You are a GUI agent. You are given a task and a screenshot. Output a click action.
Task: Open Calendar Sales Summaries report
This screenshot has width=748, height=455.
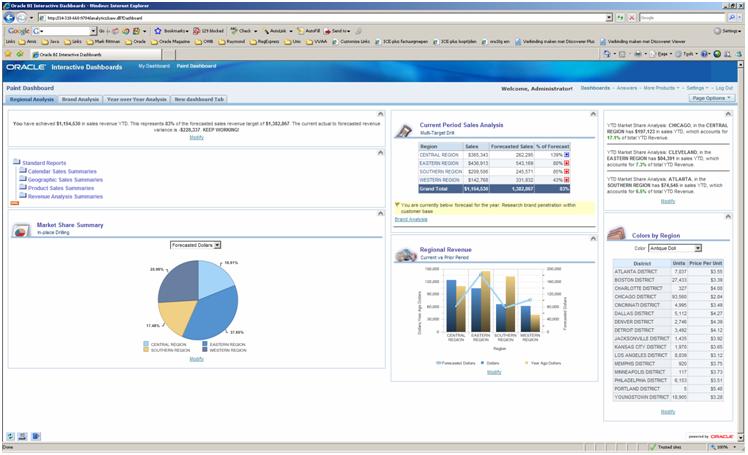tap(62, 171)
